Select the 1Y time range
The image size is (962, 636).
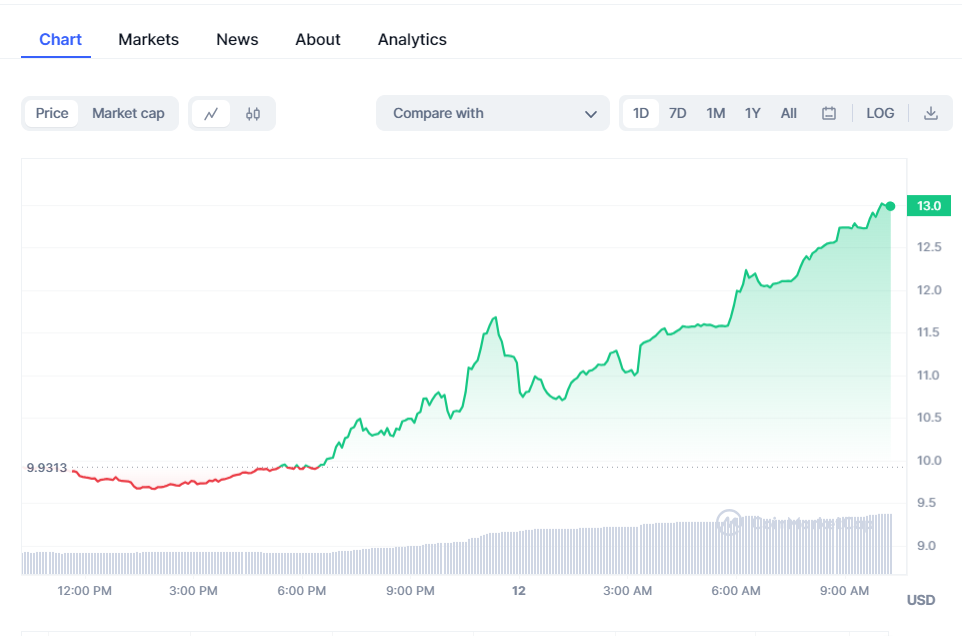(x=752, y=114)
